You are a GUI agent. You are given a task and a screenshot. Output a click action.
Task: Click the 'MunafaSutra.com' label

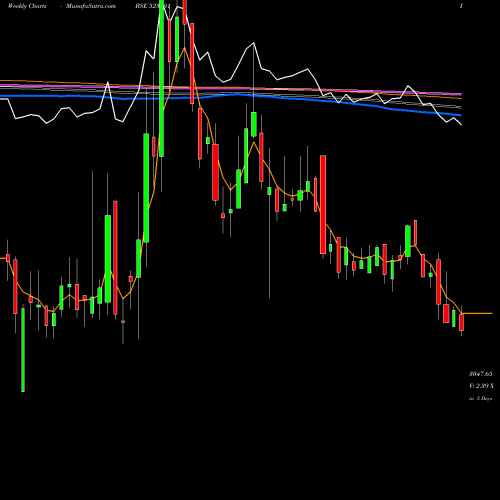(x=91, y=6)
